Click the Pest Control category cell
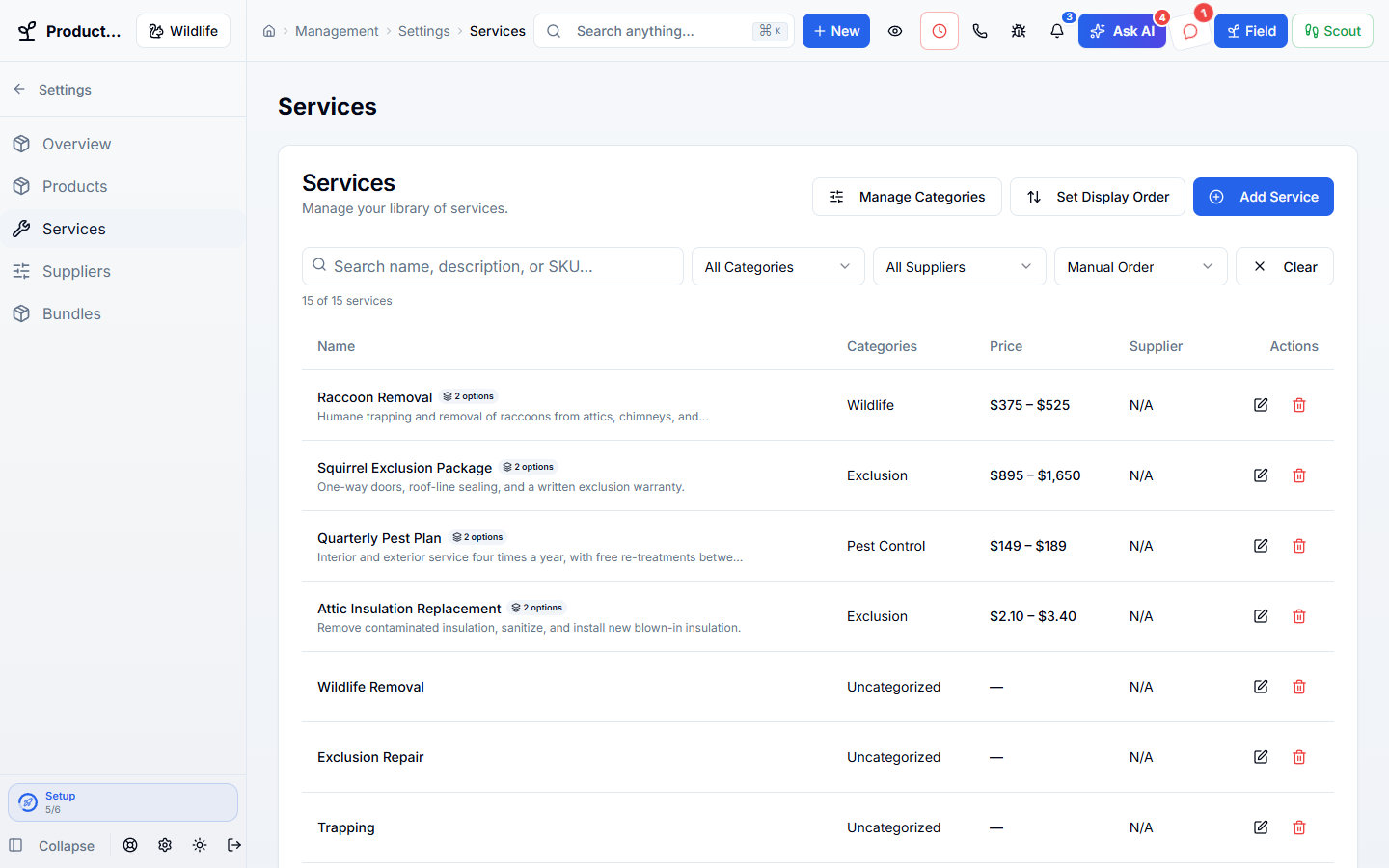This screenshot has width=1389, height=868. click(x=885, y=546)
